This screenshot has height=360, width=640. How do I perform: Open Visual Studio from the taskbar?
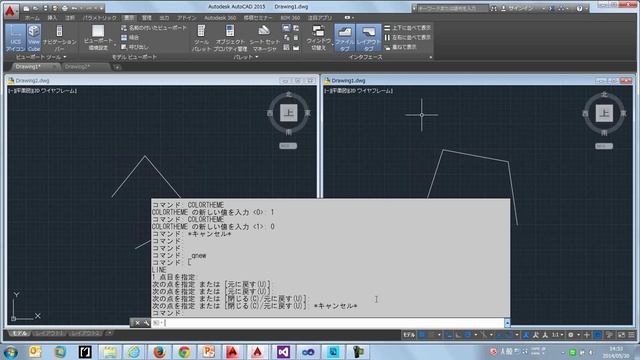click(x=283, y=351)
